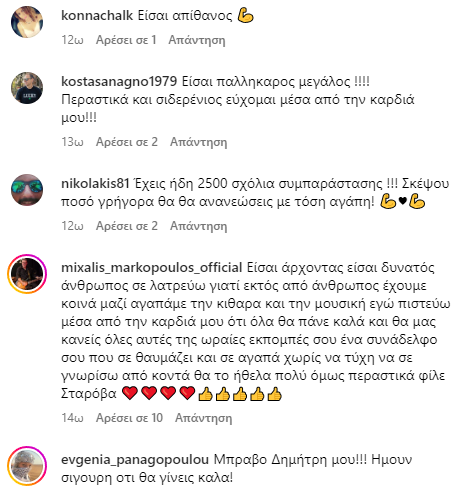View nikolakis81's sunglasses profile photo
Screen dimensions: 463x492
27,190
